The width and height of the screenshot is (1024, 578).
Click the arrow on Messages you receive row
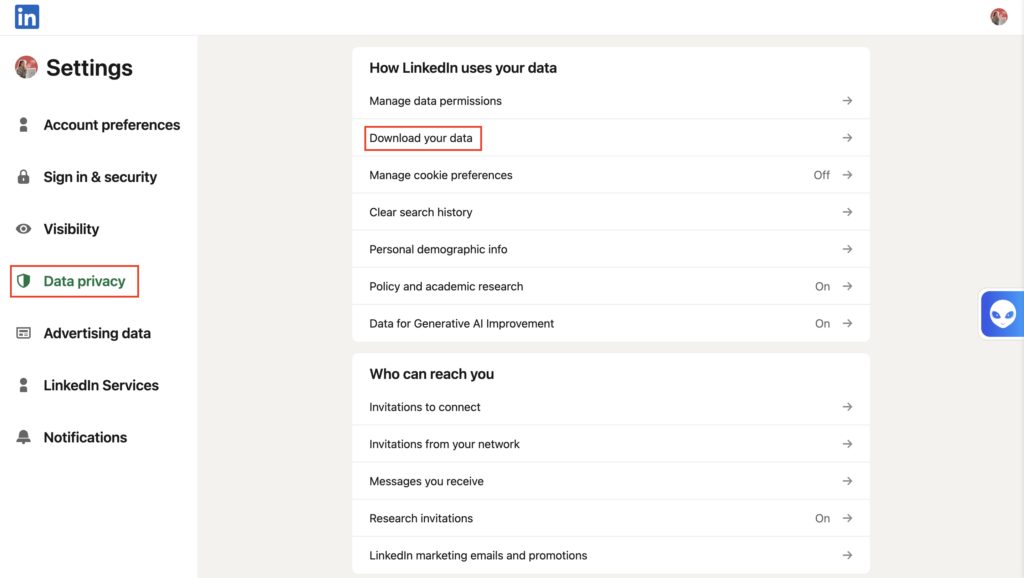click(x=847, y=481)
